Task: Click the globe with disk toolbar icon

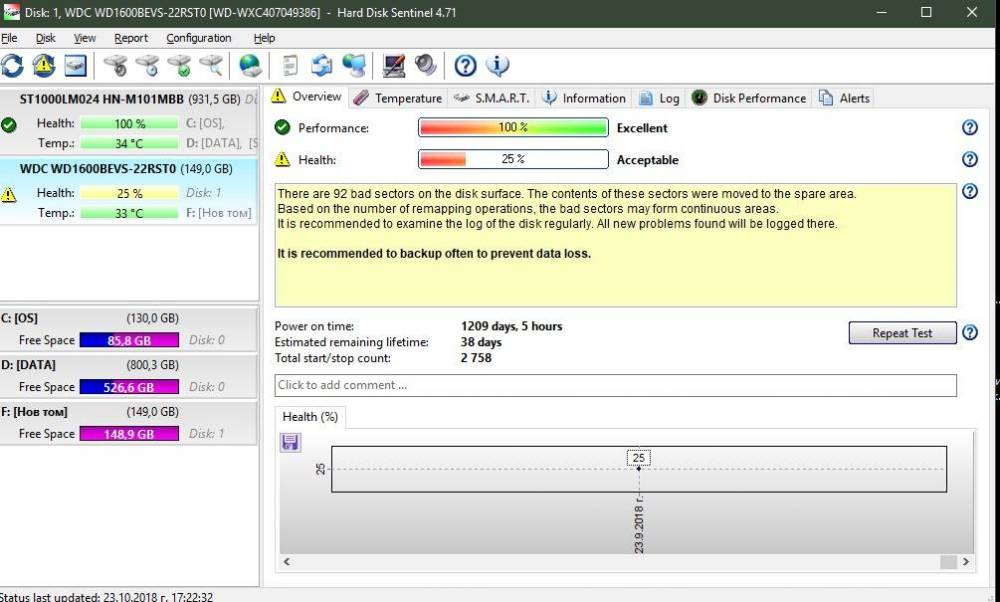Action: point(250,66)
